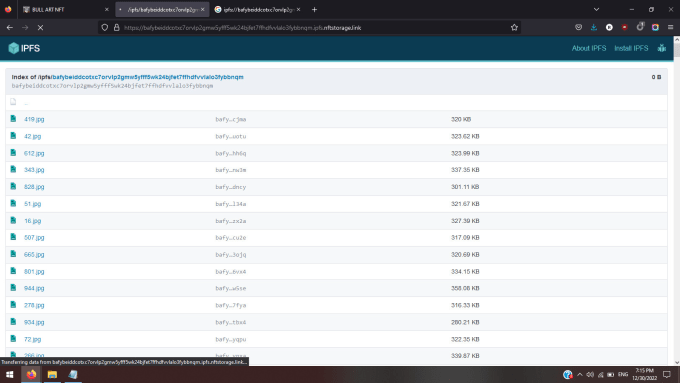680x383 pixels.
Task: Open the Windows Start menu
Action: coord(10,374)
